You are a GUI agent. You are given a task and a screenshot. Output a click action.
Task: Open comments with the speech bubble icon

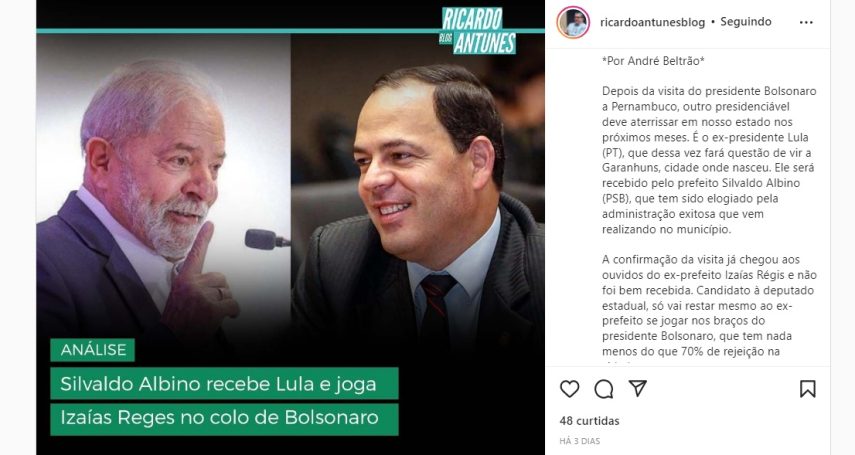click(604, 389)
